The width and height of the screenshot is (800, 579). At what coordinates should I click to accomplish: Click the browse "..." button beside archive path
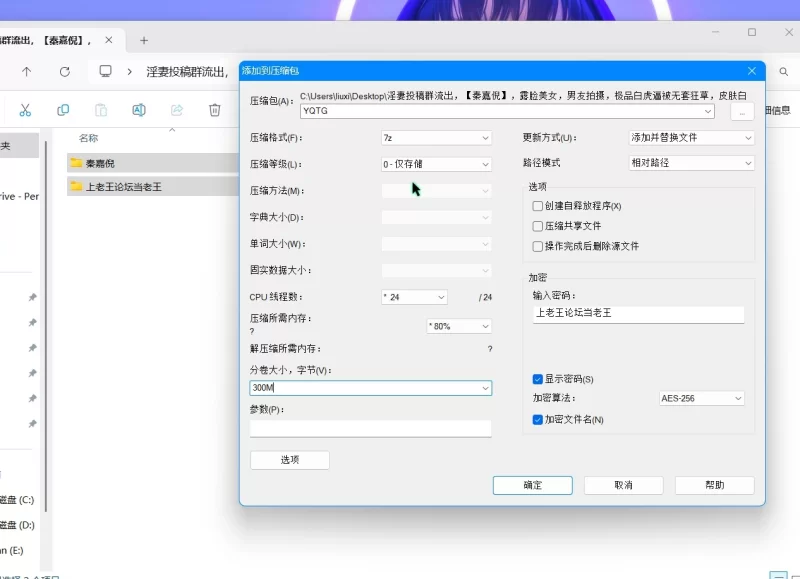pos(741,111)
